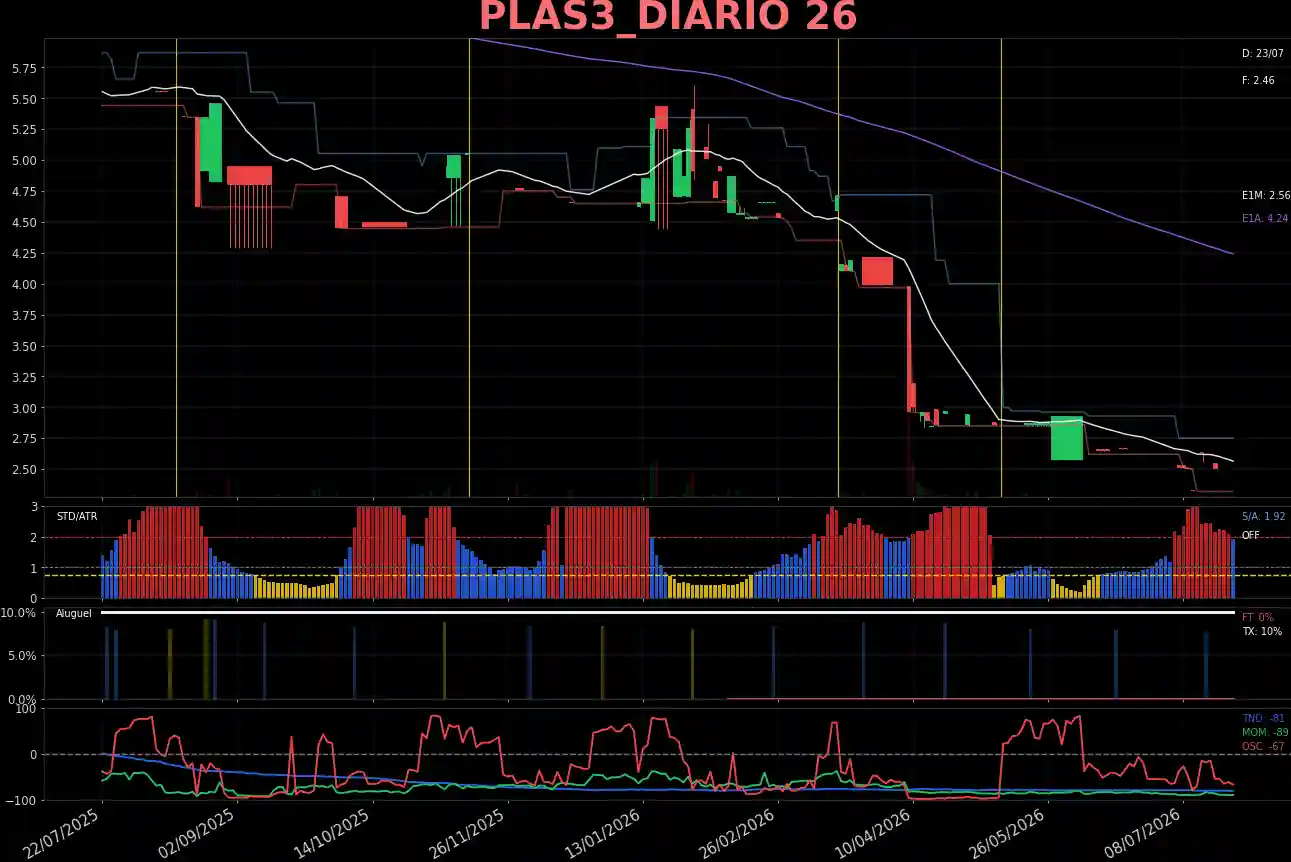Click the 5.75 price axis tick
Viewport: 1291px width, 862px height.
(23, 69)
